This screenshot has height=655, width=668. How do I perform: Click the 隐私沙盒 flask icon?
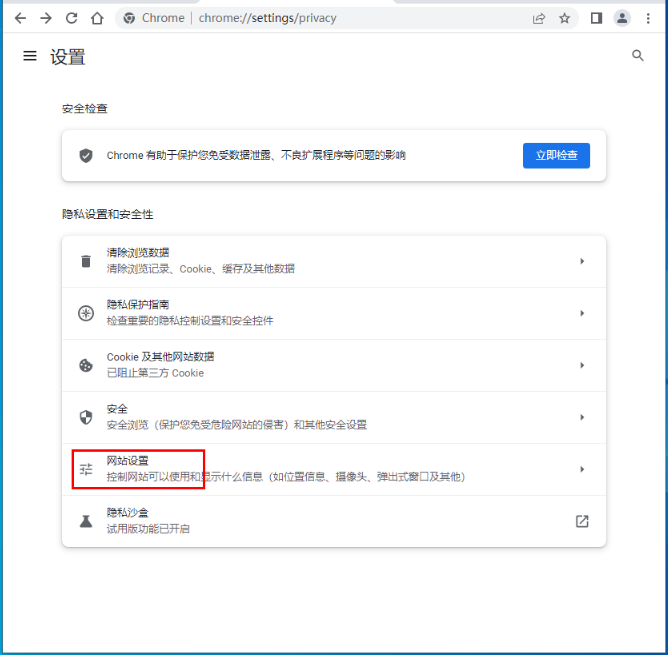coord(86,521)
